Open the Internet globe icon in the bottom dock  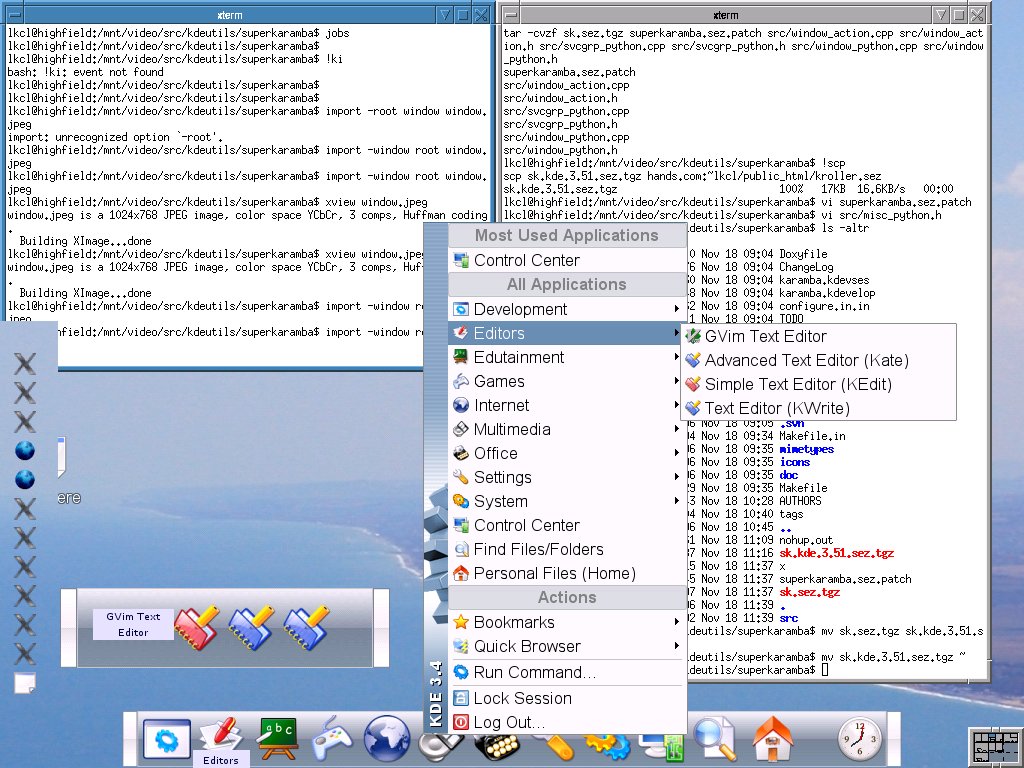[x=387, y=739]
